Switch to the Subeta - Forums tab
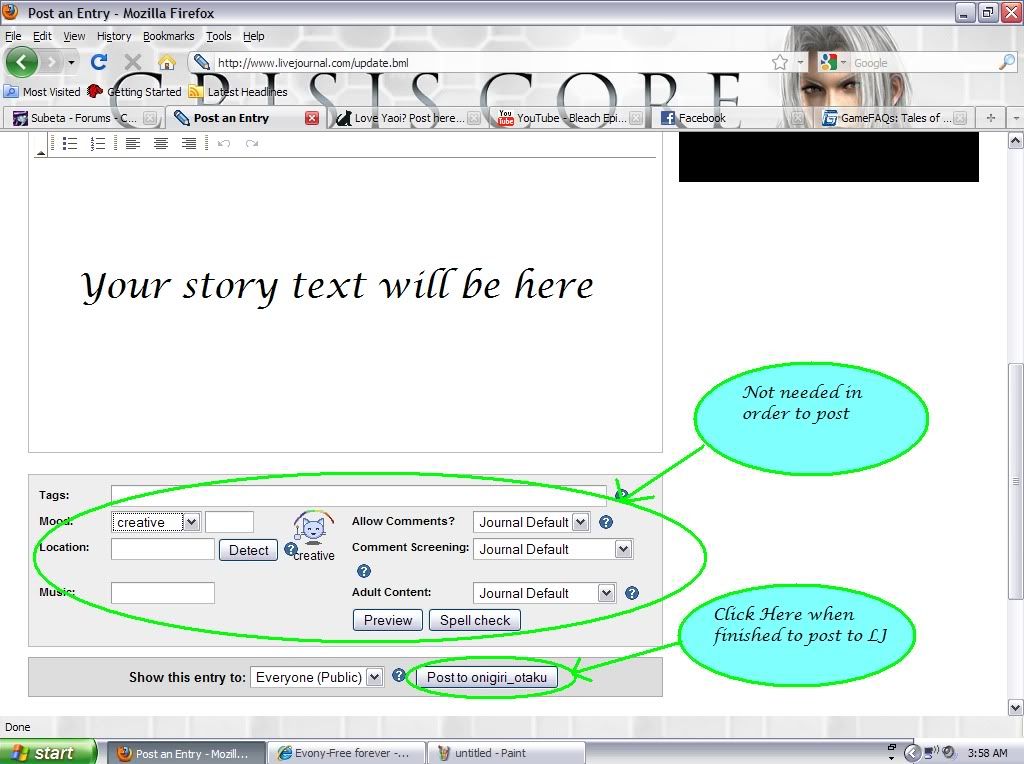This screenshot has height=764, width=1024. [x=82, y=118]
